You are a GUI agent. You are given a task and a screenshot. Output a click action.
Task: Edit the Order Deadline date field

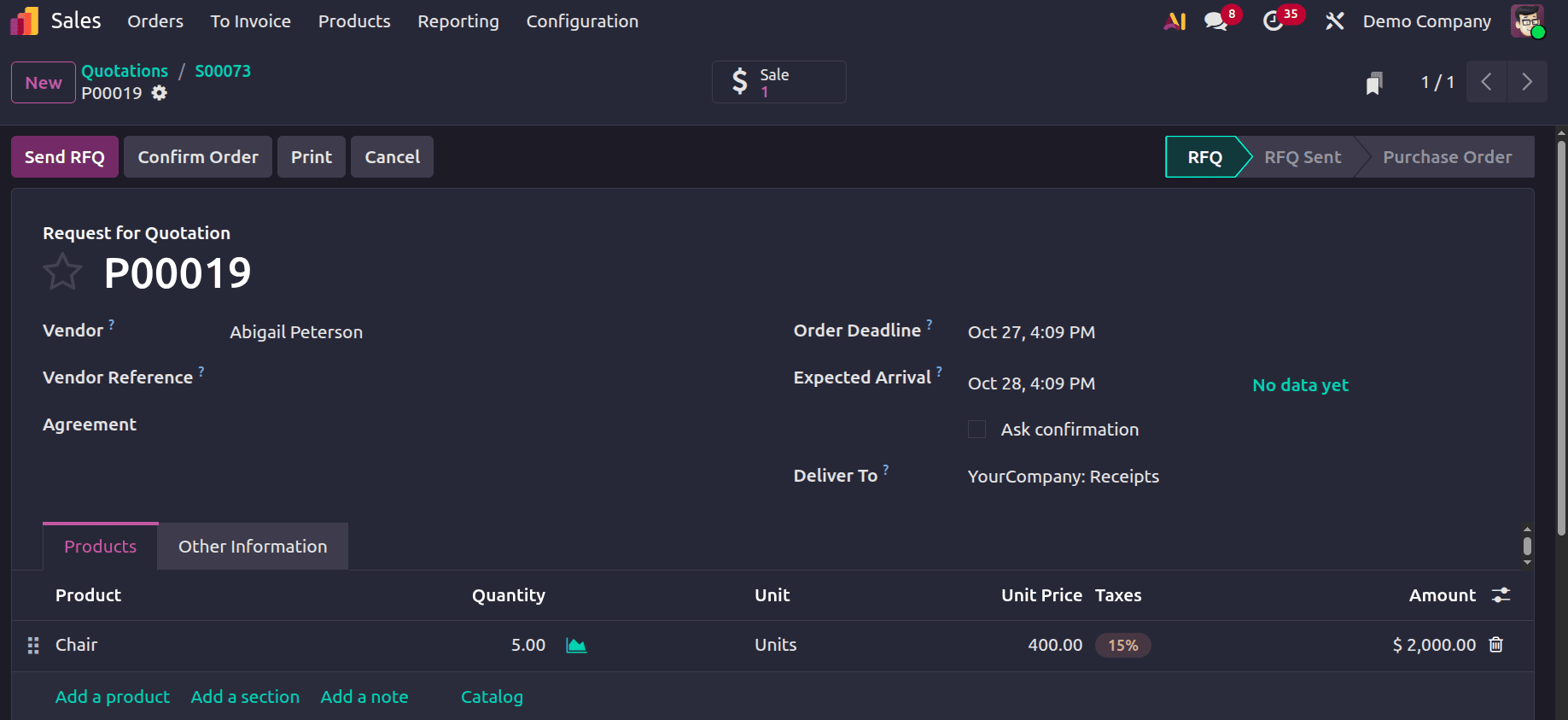1031,332
